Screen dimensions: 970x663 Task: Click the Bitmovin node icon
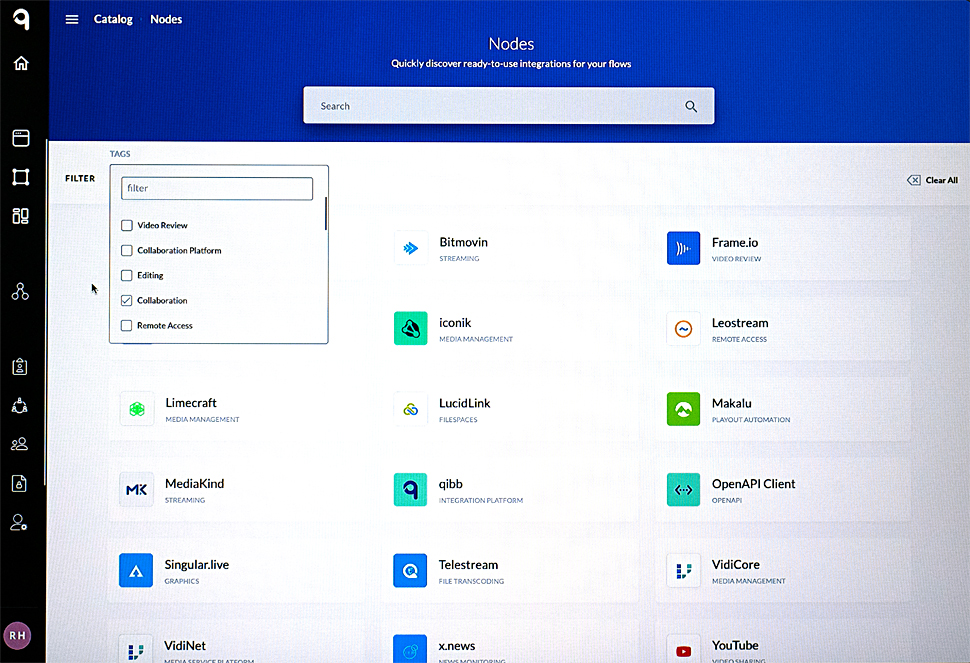pyautogui.click(x=411, y=248)
